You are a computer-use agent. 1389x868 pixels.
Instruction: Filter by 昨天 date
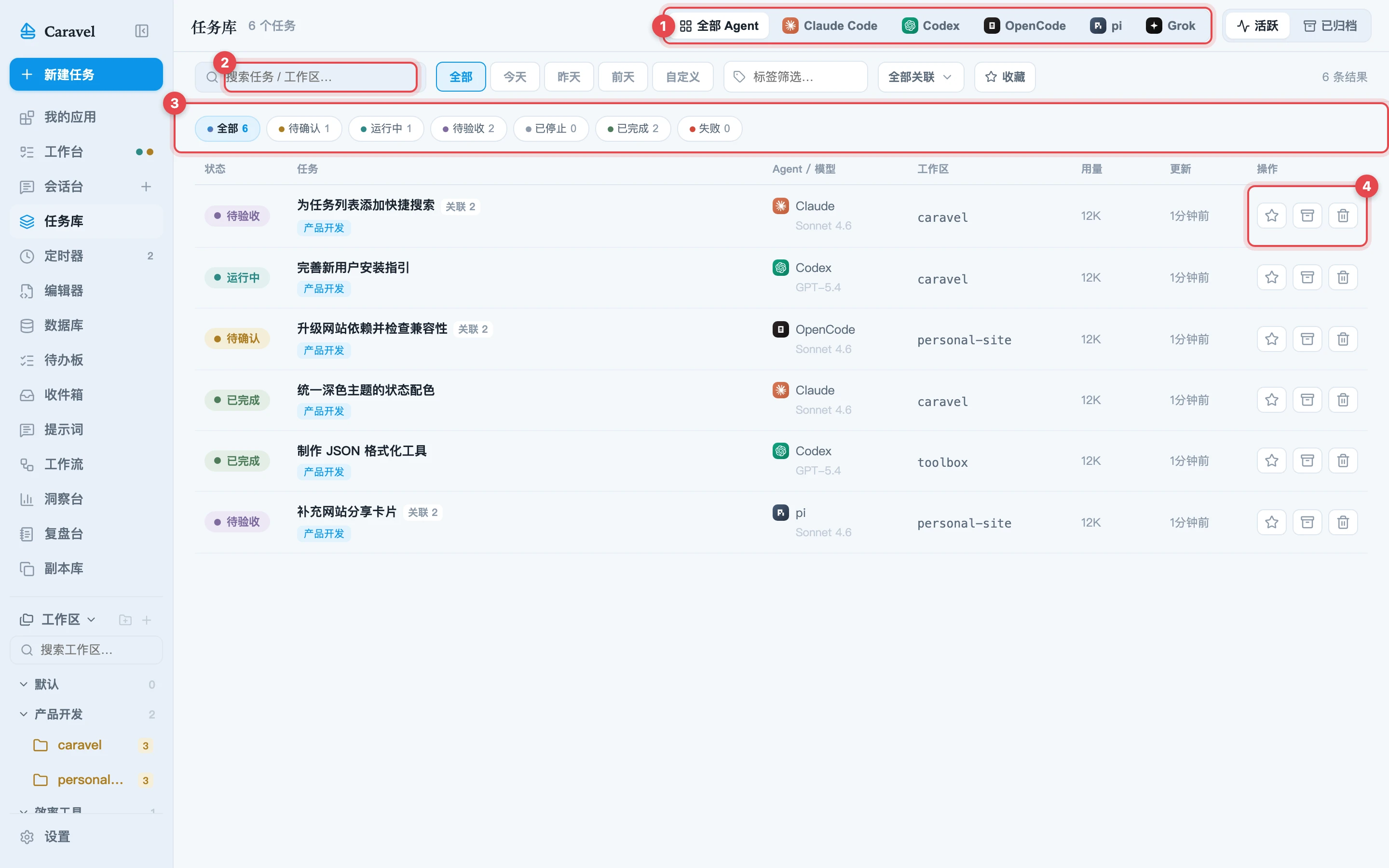pos(569,77)
